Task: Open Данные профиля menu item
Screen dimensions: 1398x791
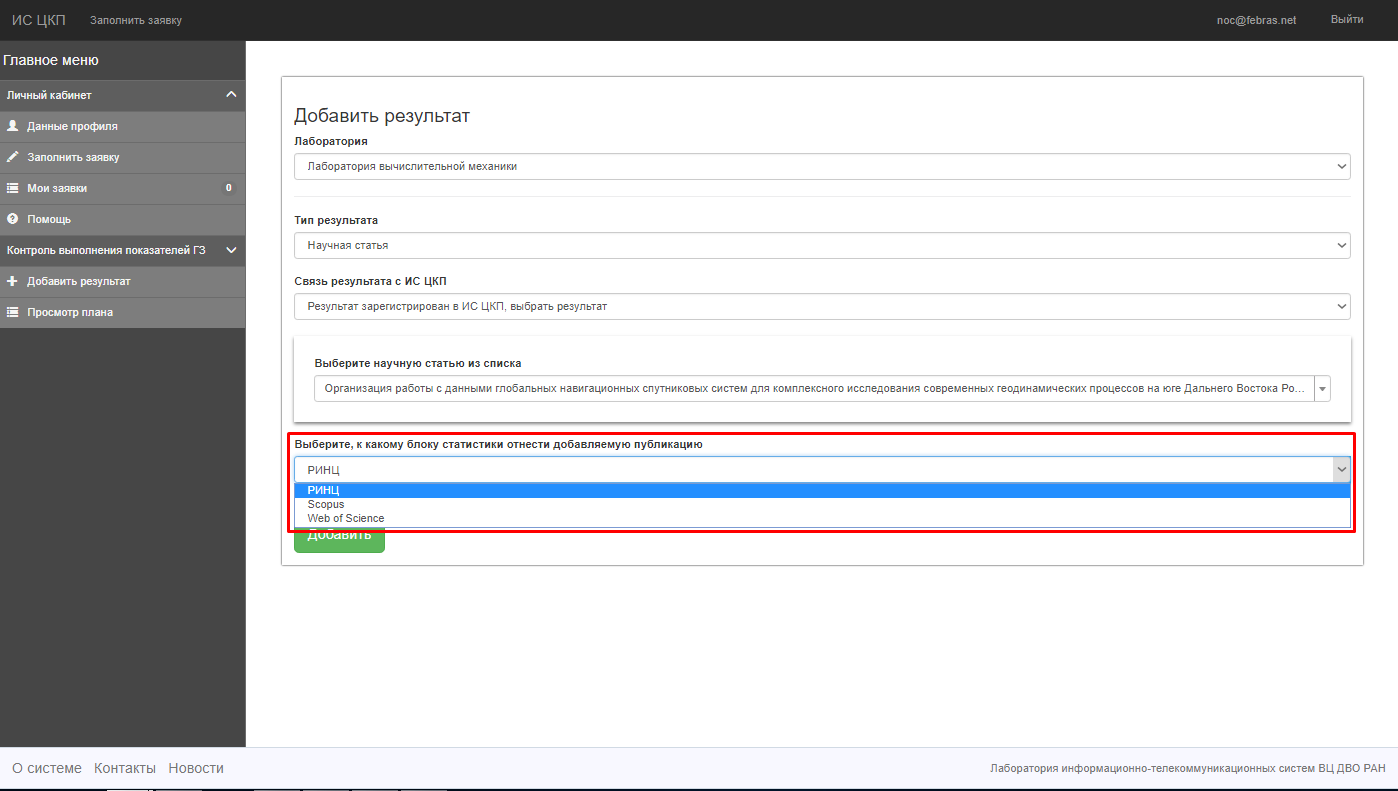Action: pos(122,126)
